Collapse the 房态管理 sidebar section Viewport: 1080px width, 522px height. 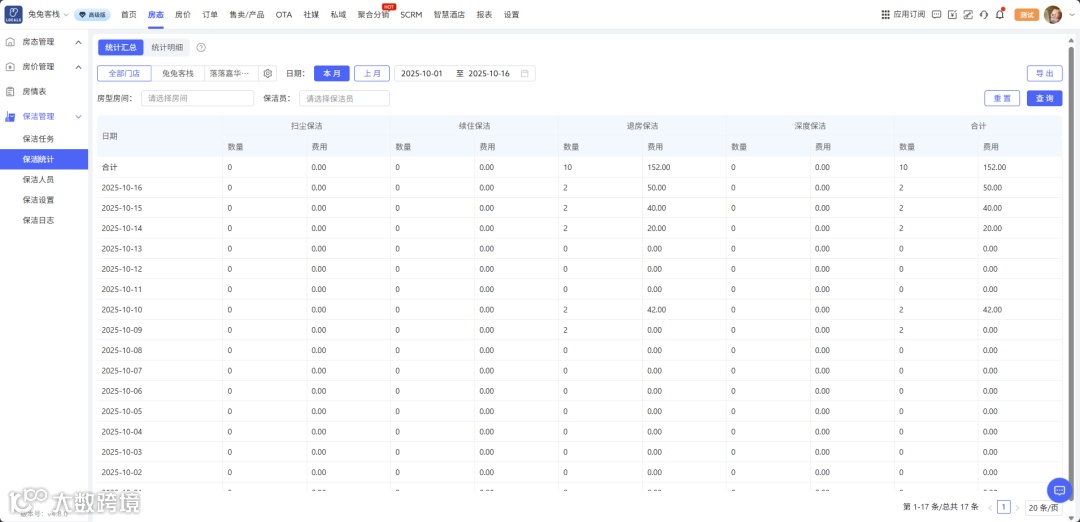click(x=79, y=42)
